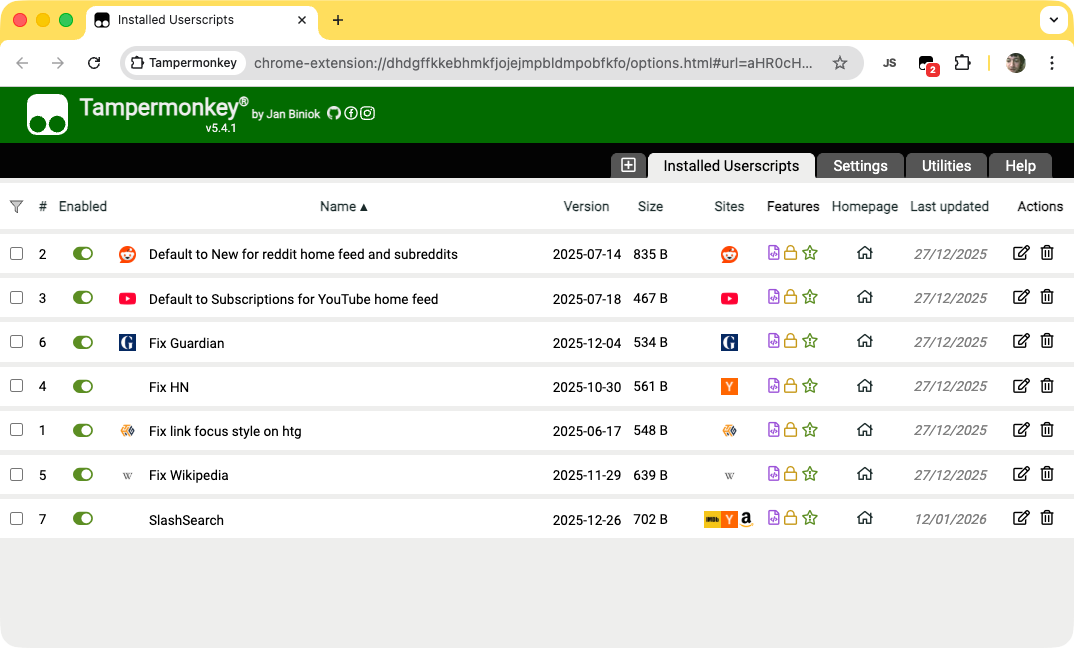
Task: Sort by the Version column header
Action: coord(586,206)
